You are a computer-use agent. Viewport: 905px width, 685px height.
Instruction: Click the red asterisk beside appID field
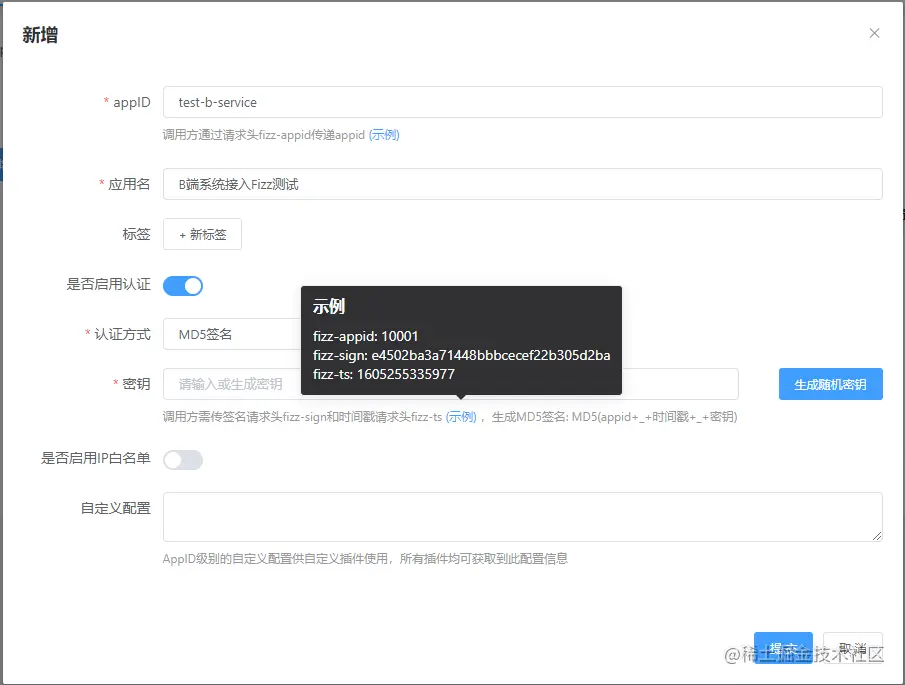coord(106,101)
